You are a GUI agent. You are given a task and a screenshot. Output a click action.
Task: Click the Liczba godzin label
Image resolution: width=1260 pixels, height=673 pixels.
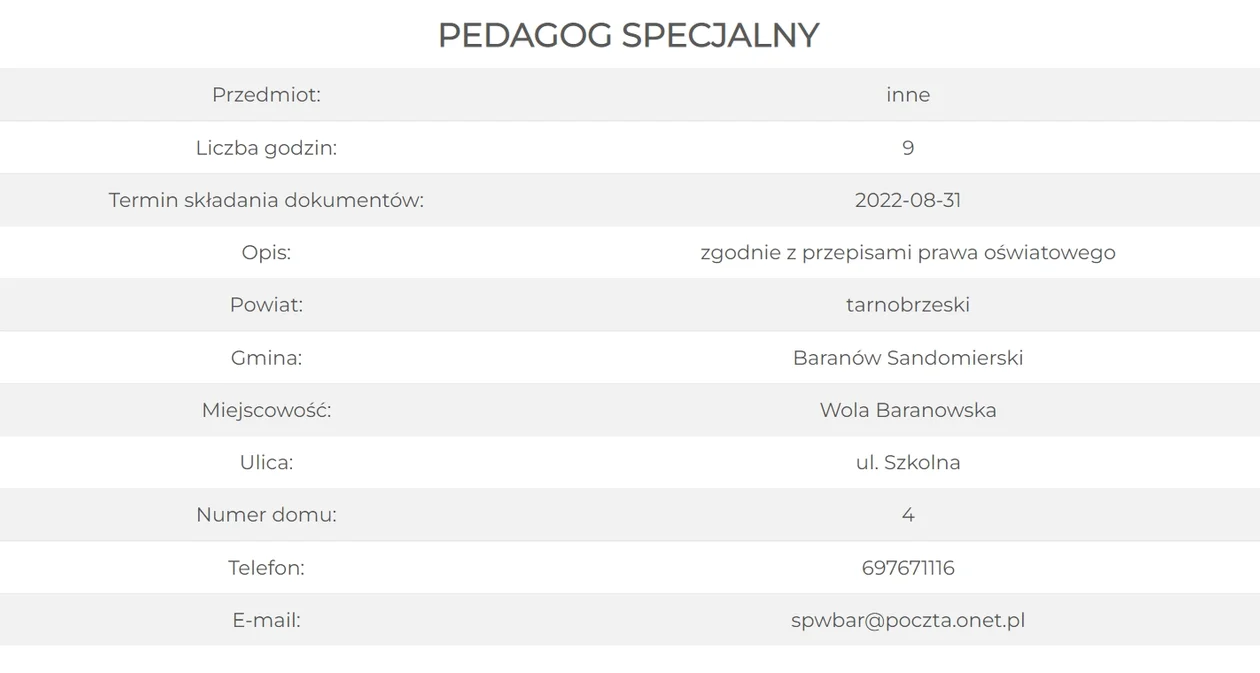pyautogui.click(x=266, y=148)
